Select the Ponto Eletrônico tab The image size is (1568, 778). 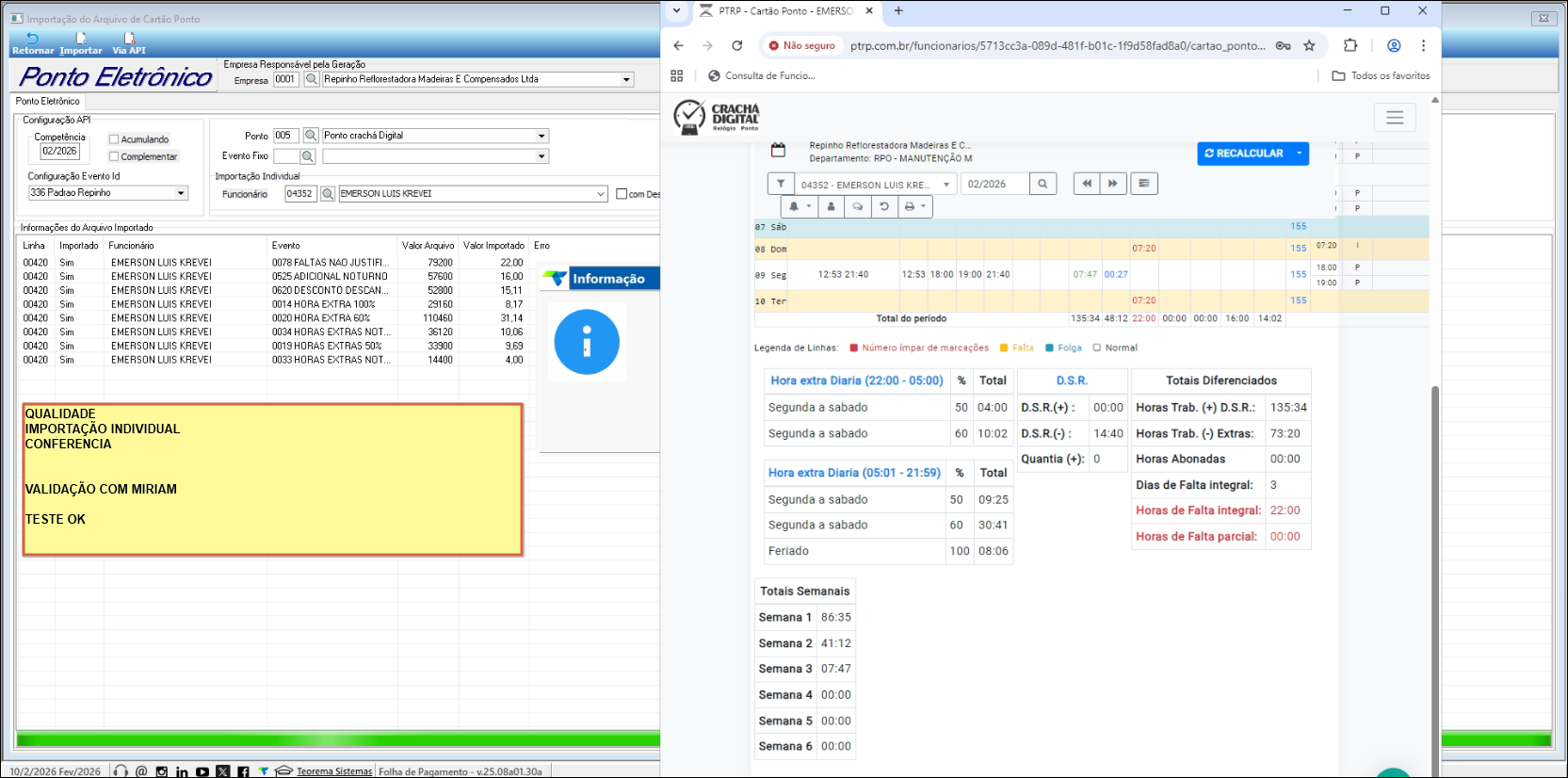click(48, 101)
